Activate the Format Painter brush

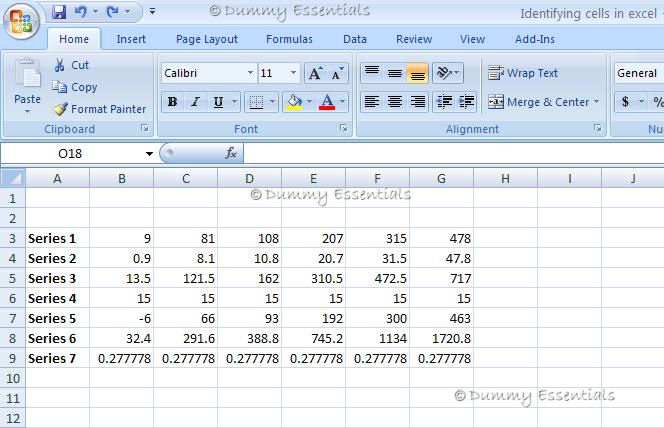(x=100, y=109)
